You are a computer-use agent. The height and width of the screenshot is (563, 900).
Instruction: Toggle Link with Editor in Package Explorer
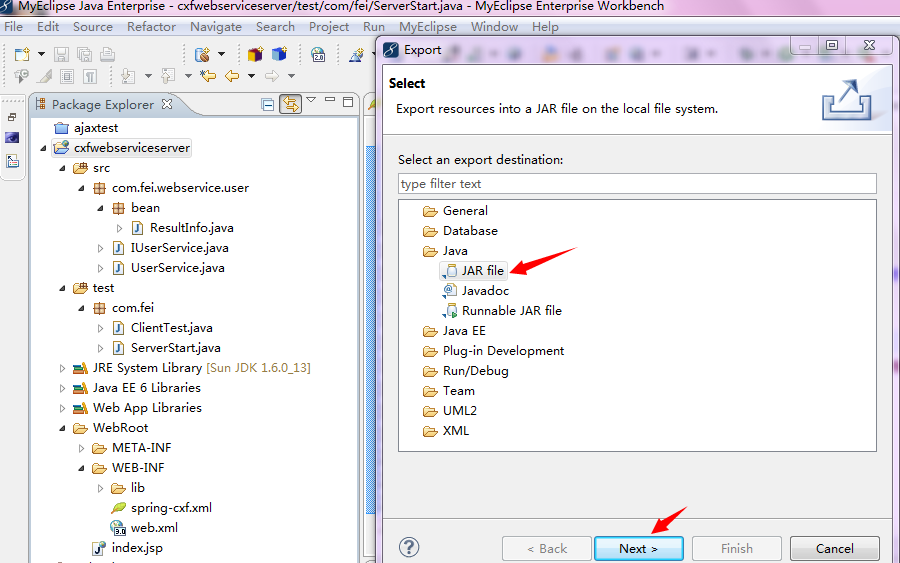[x=291, y=104]
